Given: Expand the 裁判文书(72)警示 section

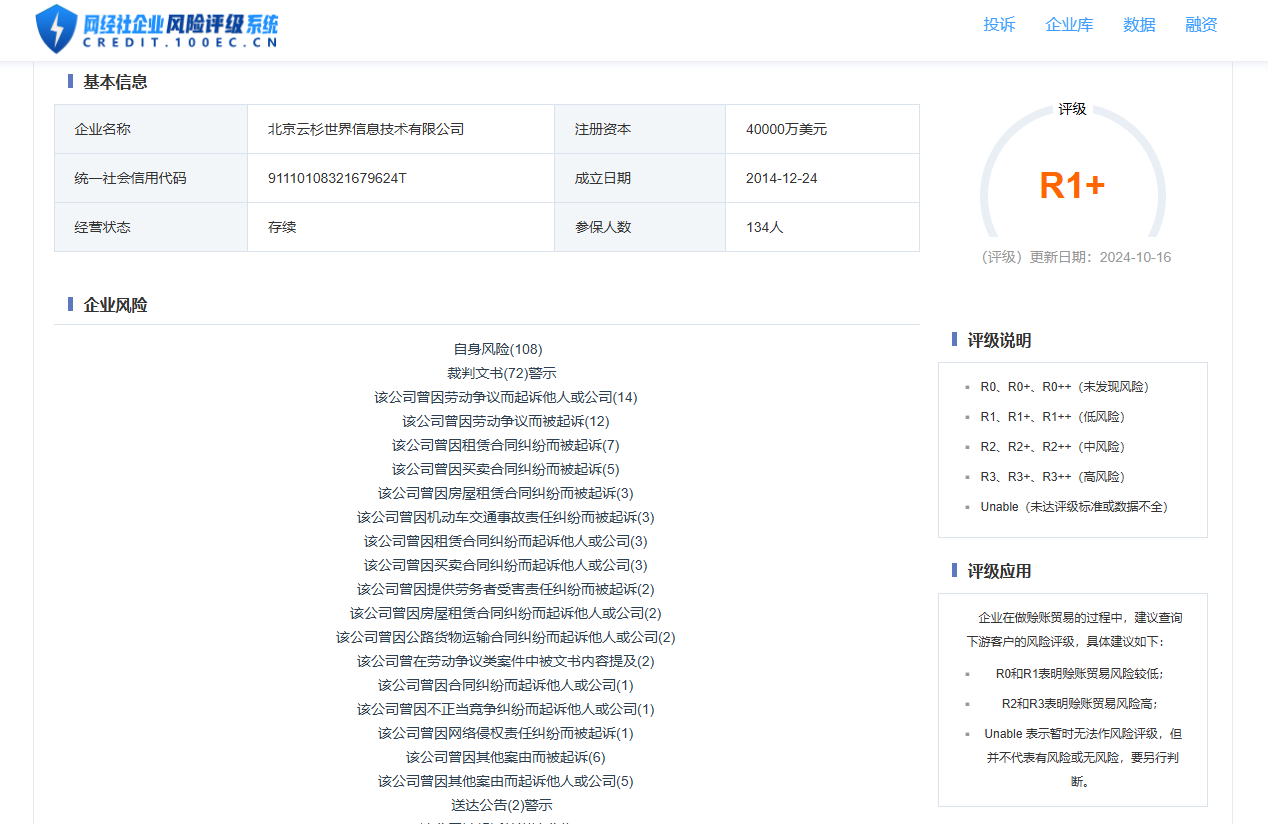Looking at the screenshot, I should point(502,373).
